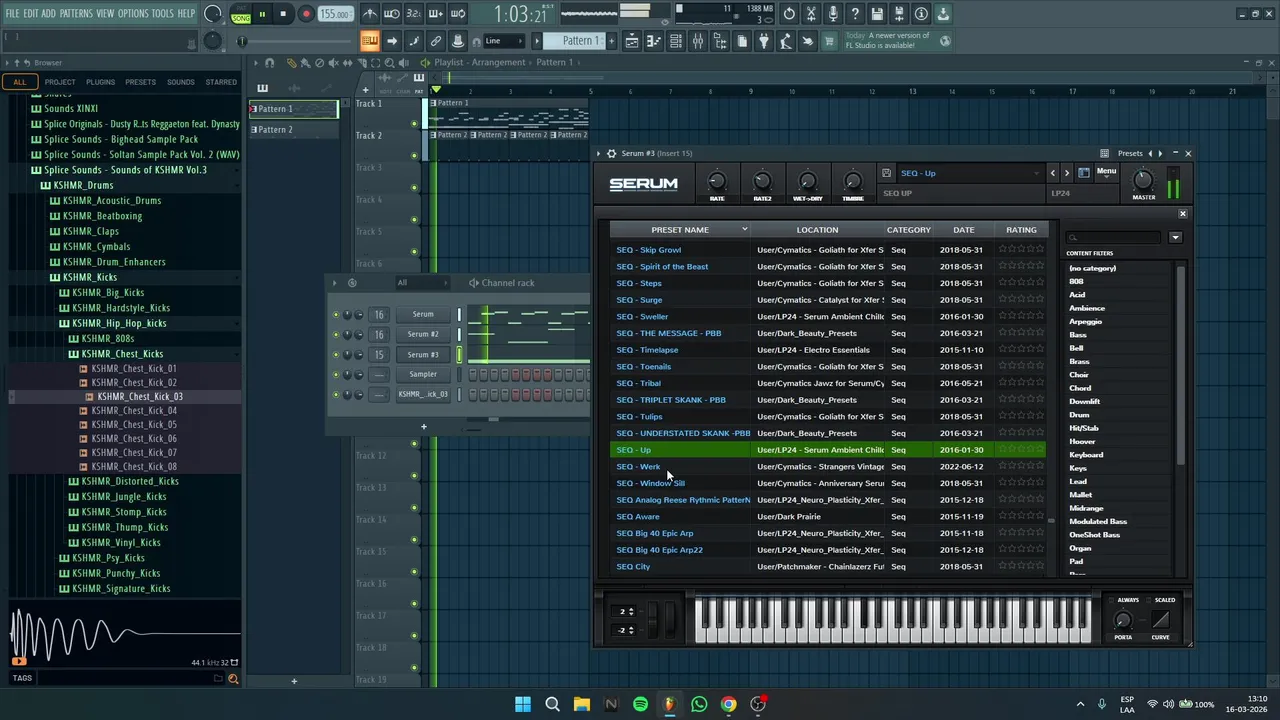Click the search magnifier icon in browser tags bar
The image size is (1280, 720).
(233, 679)
